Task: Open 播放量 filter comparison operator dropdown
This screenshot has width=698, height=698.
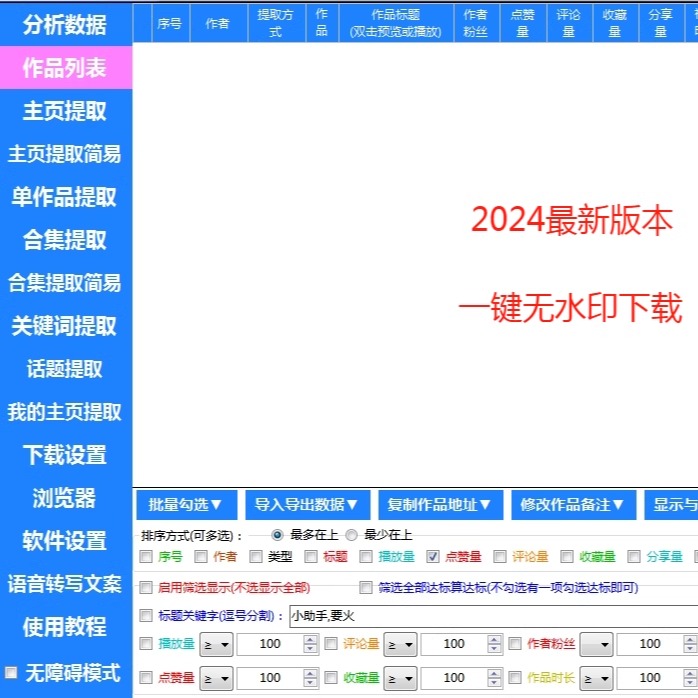Action: pos(216,644)
